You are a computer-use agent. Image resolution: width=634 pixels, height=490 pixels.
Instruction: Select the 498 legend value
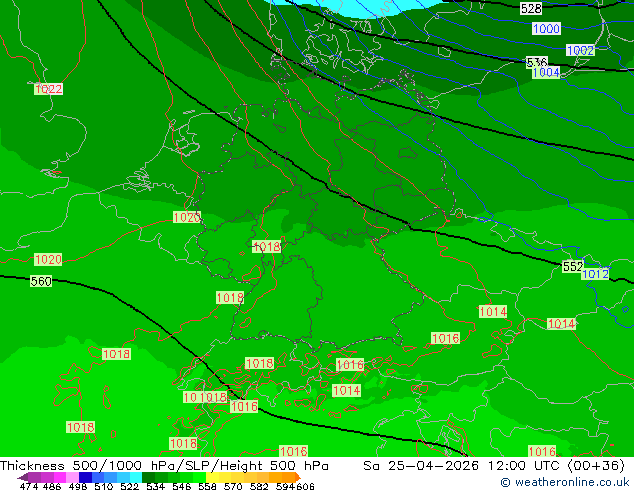pyautogui.click(x=78, y=486)
